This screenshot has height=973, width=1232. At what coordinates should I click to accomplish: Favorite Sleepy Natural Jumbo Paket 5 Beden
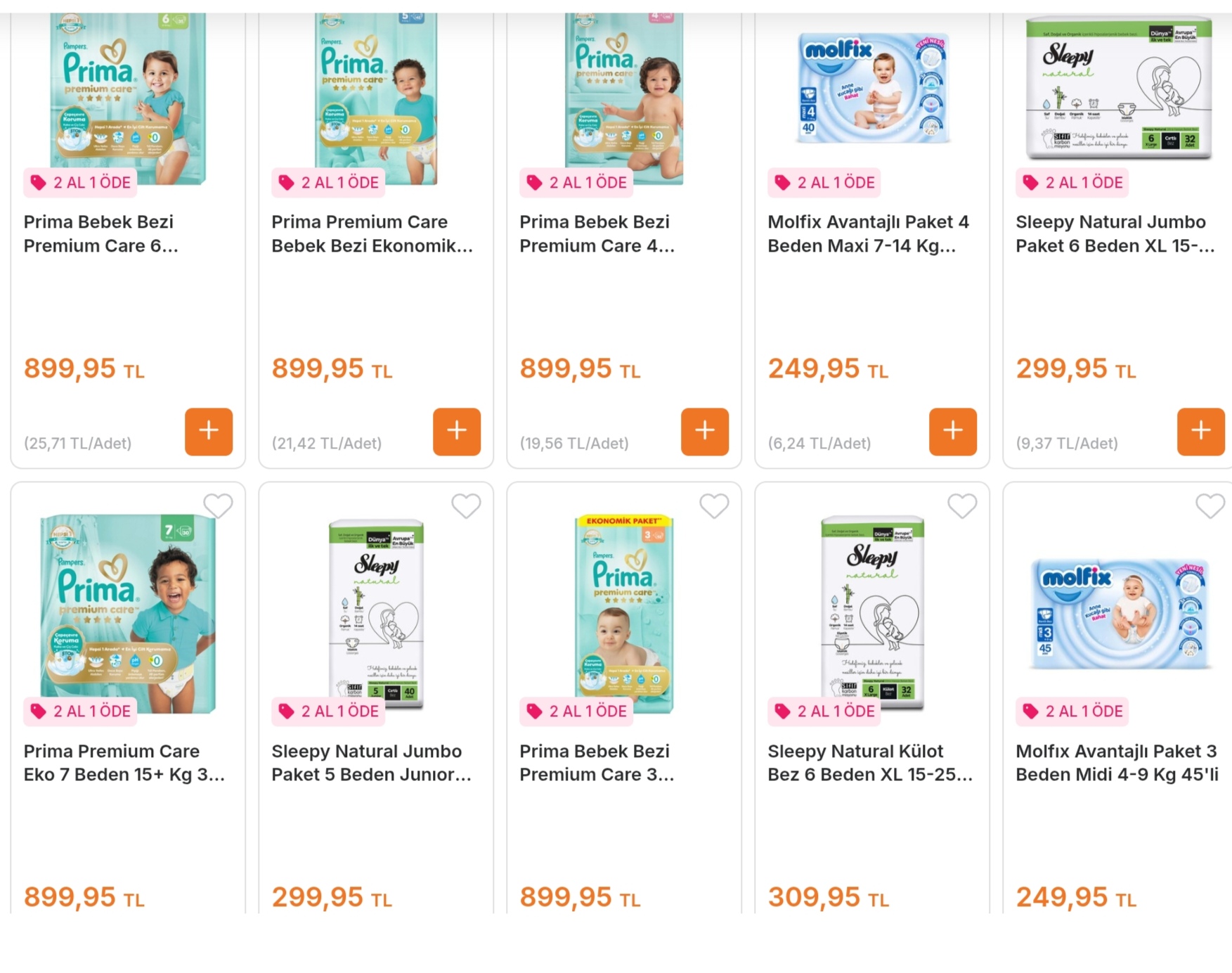pos(466,505)
